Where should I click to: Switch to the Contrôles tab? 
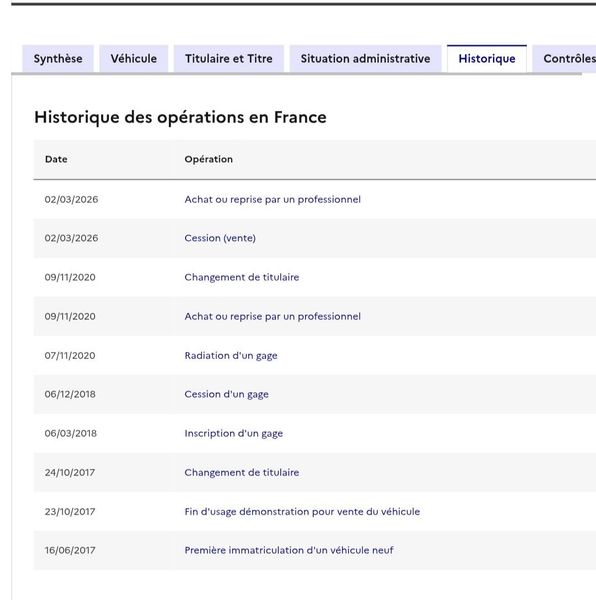click(566, 59)
